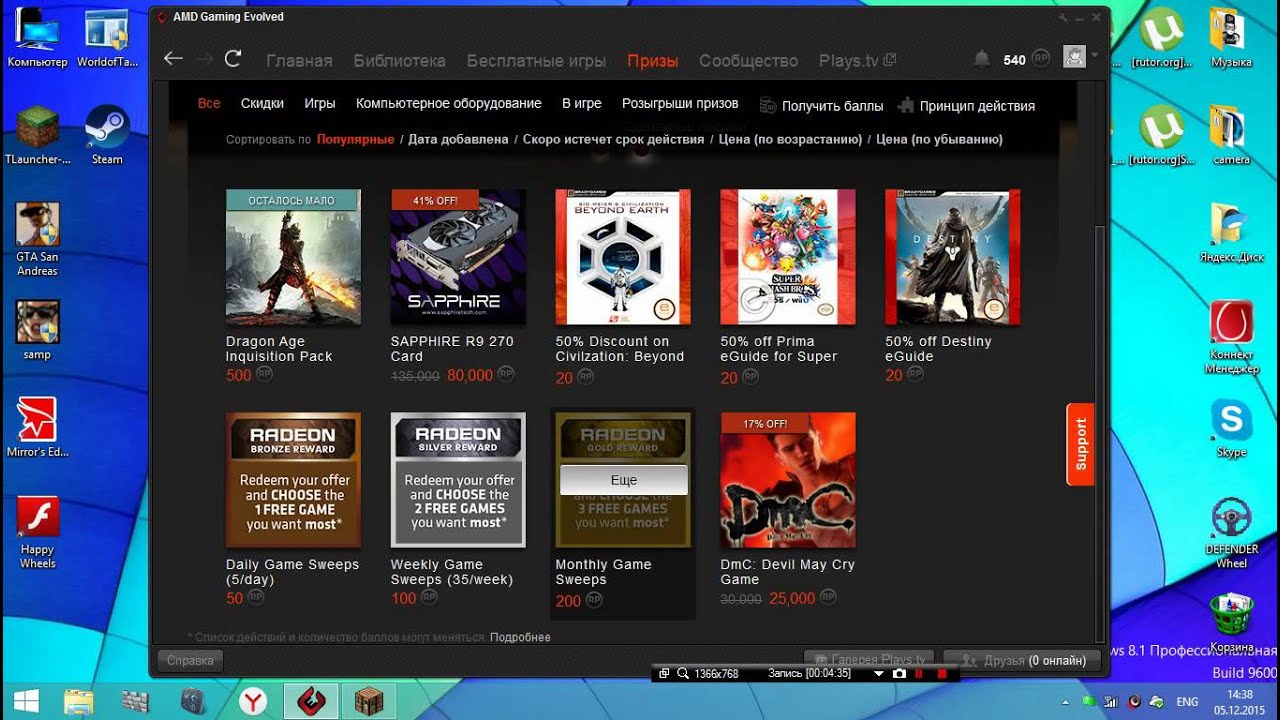Open Steam desktop icon
1280x720 pixels.
click(107, 135)
